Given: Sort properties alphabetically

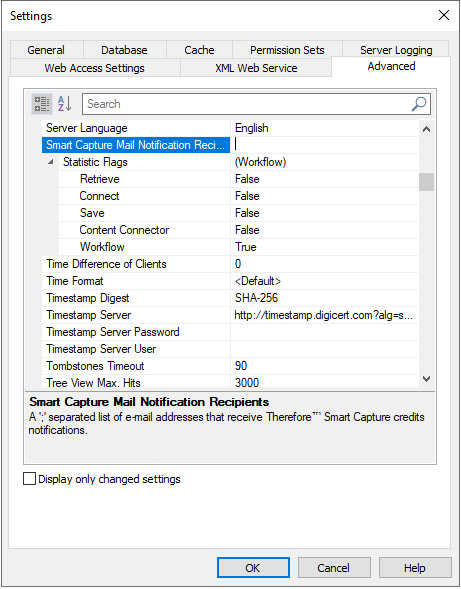Looking at the screenshot, I should 64,104.
